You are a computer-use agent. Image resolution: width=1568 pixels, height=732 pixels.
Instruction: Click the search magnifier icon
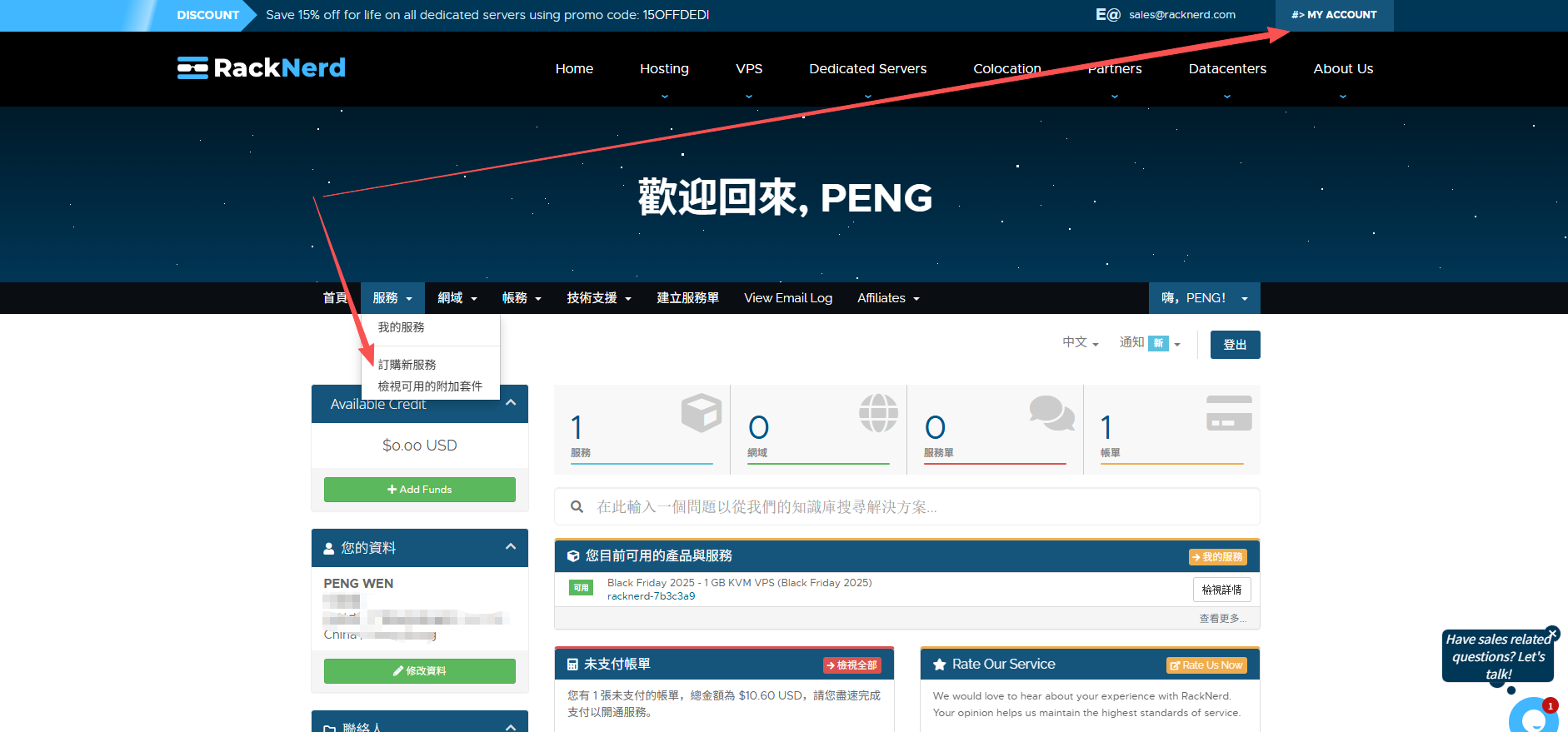(577, 507)
